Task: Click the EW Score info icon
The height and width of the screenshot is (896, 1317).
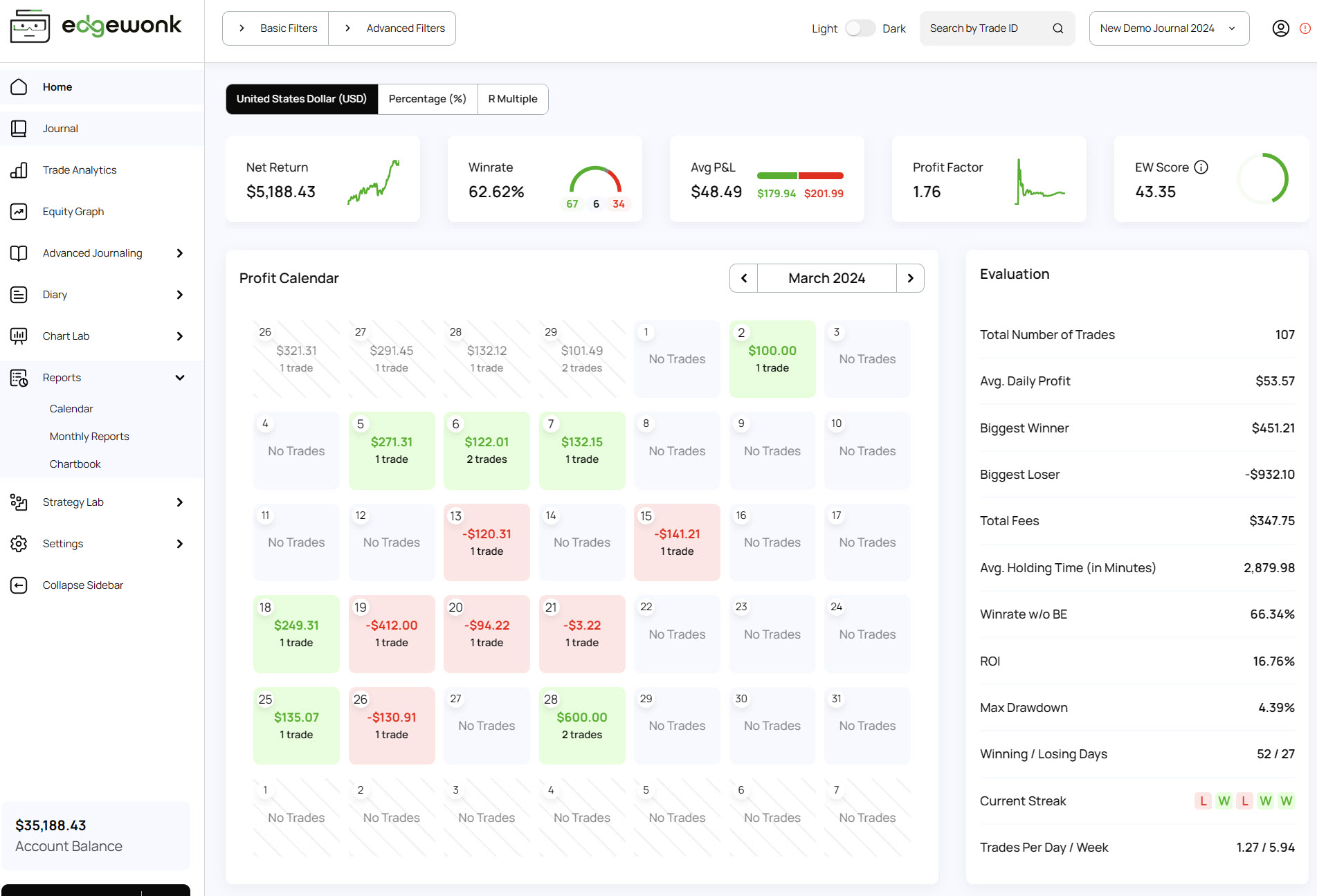Action: click(1201, 167)
